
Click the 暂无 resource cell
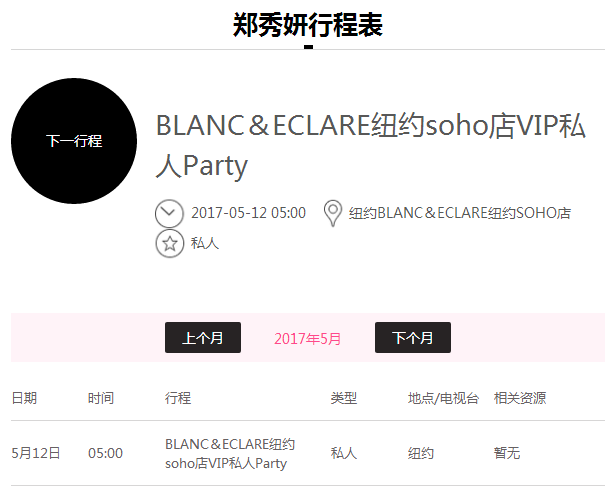click(506, 453)
